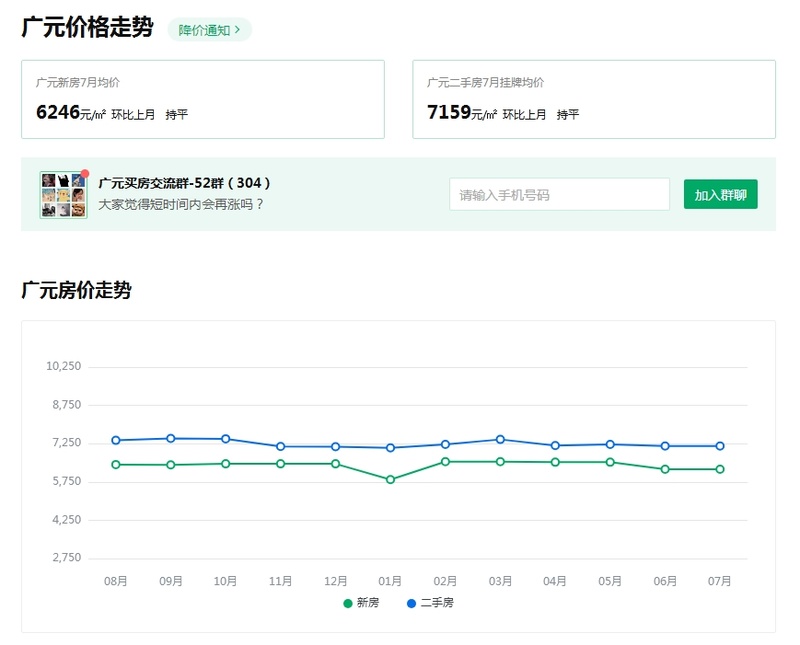Select the 02月 green new-home data point
Screen dimensions: 800x645
445,461
